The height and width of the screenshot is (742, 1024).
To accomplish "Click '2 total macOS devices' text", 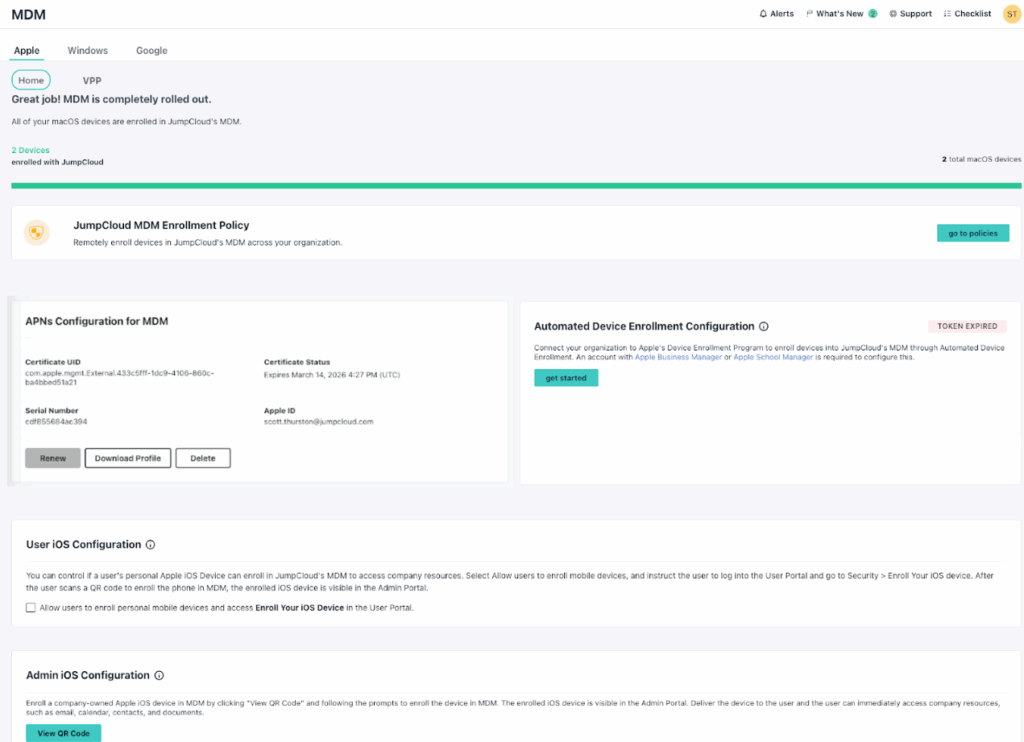I will (981, 159).
